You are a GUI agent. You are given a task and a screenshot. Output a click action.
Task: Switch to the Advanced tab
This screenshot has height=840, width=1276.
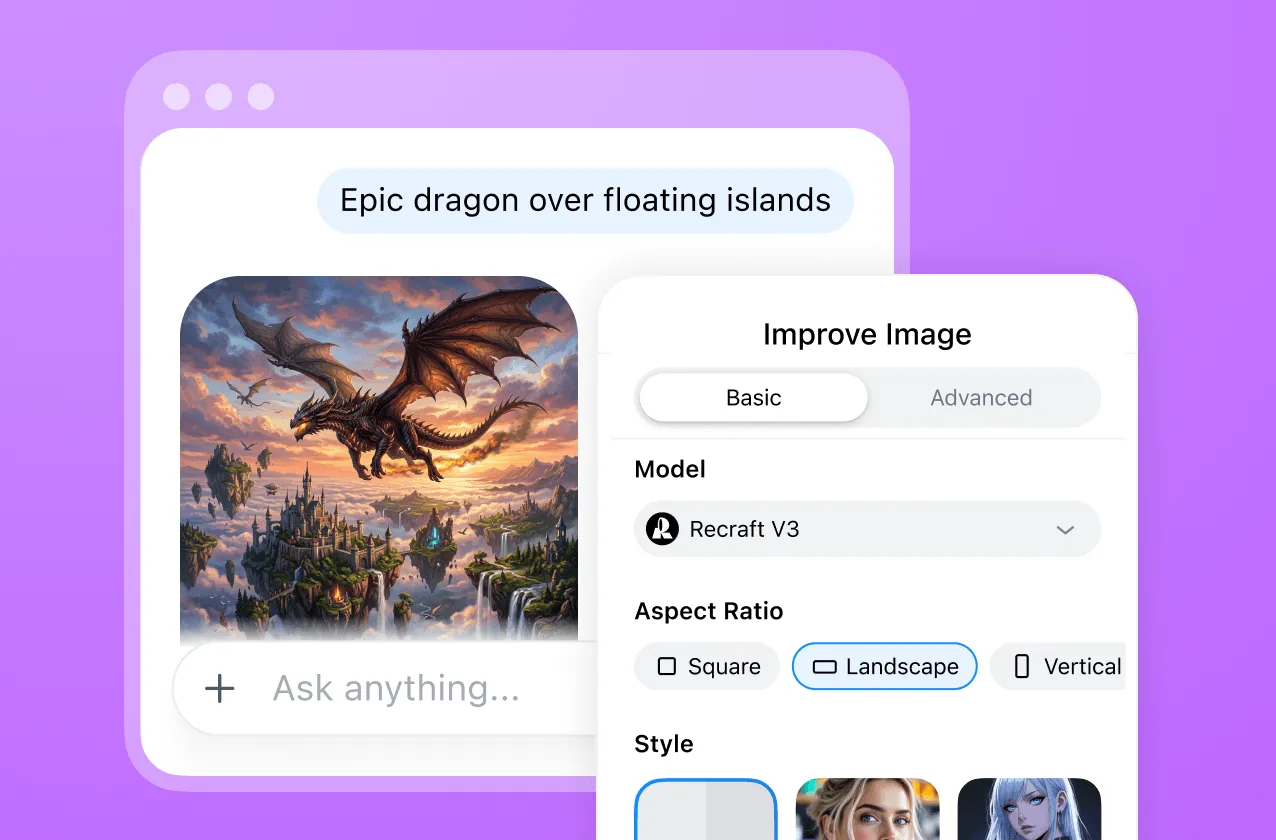click(981, 398)
